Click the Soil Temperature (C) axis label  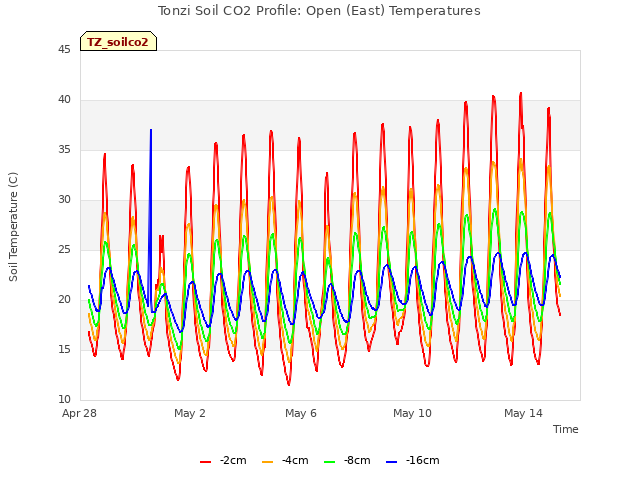pos(13,227)
